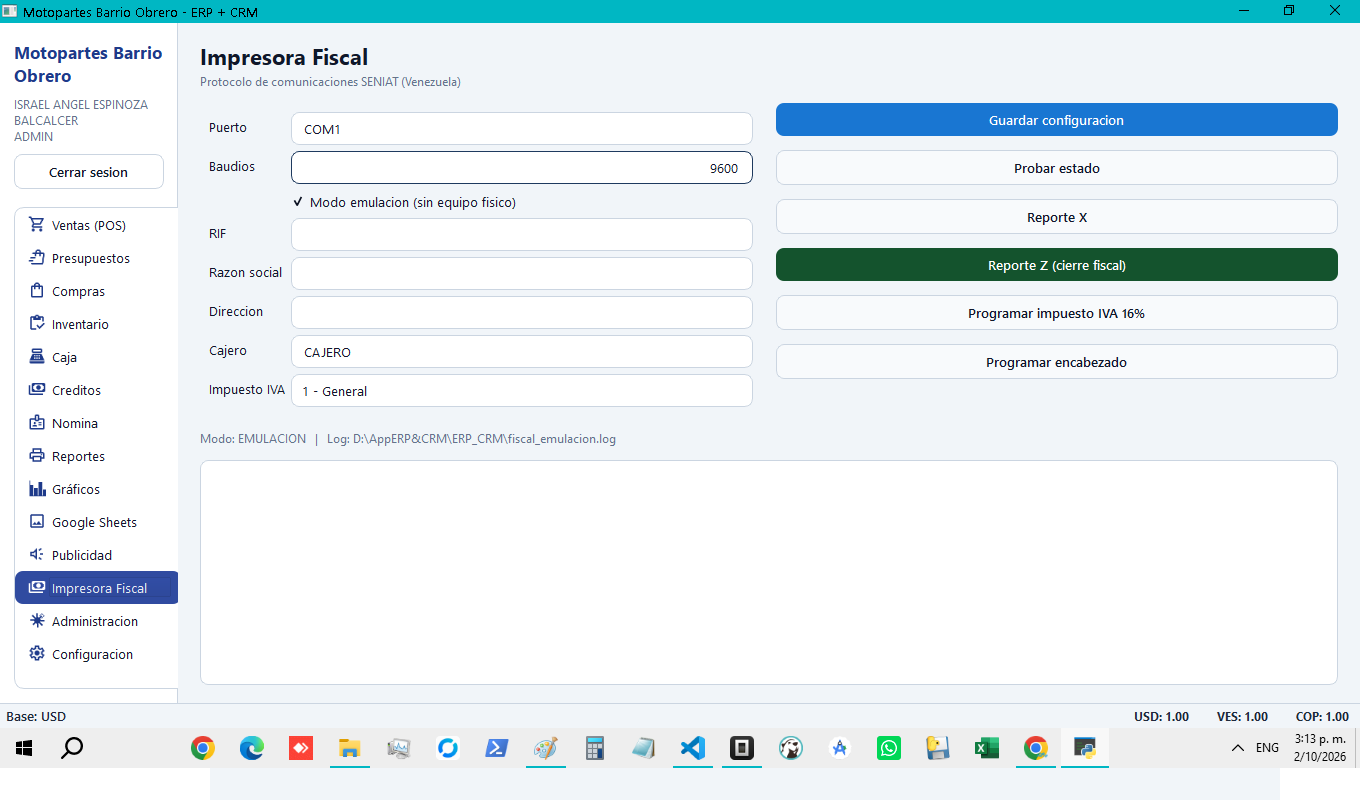The image size is (1360, 800).
Task: Click the Publicidad megaphone icon
Action: 37,555
